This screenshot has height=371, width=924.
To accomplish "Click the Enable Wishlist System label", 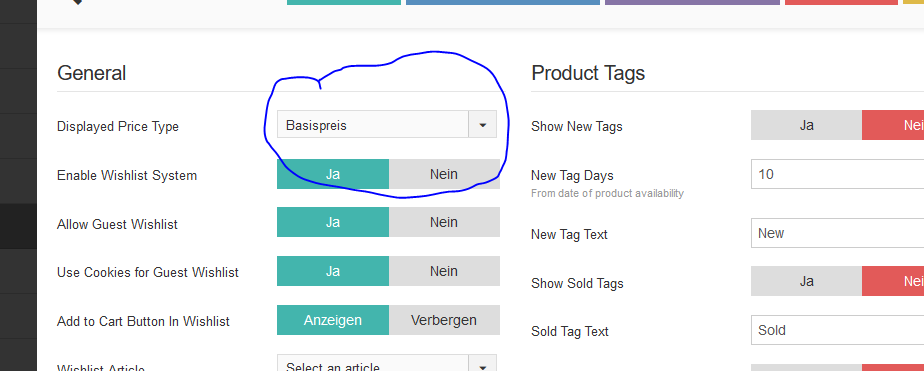I will click(127, 175).
